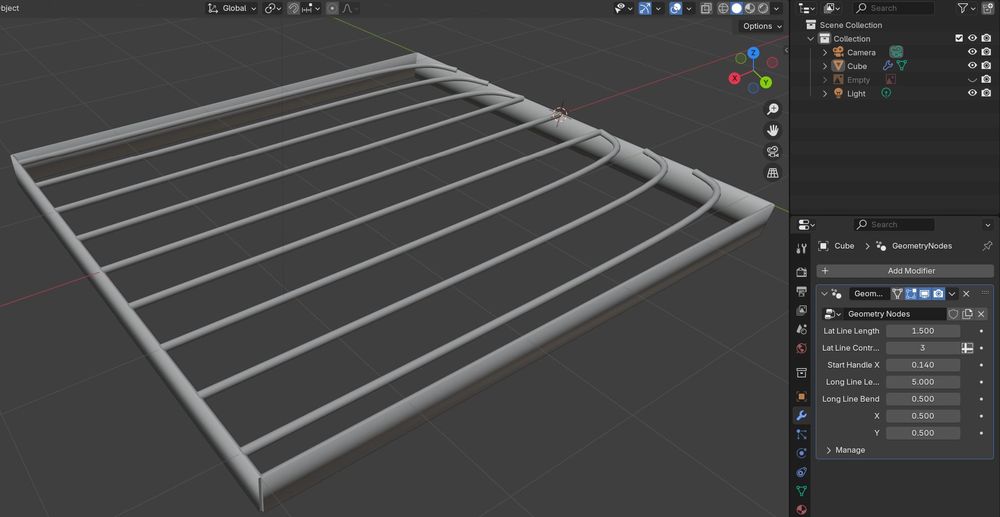Open the Transform Orientation Global dropdown

pos(232,8)
